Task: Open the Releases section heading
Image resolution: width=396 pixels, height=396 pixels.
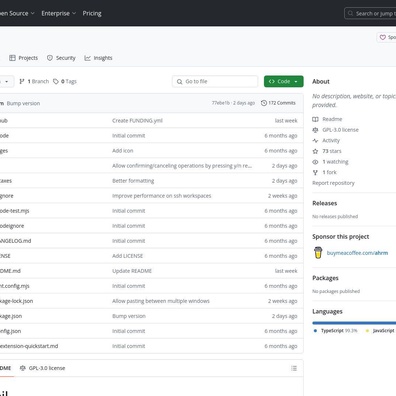Action: 325,203
